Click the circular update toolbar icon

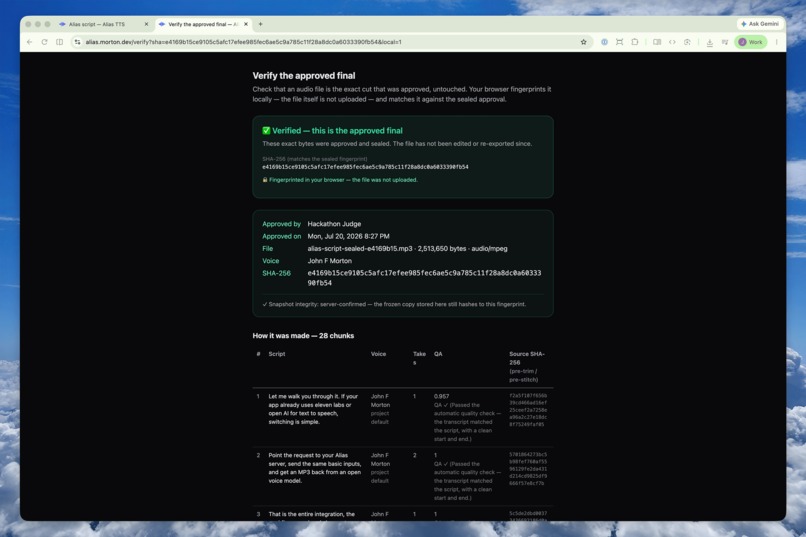pos(687,42)
